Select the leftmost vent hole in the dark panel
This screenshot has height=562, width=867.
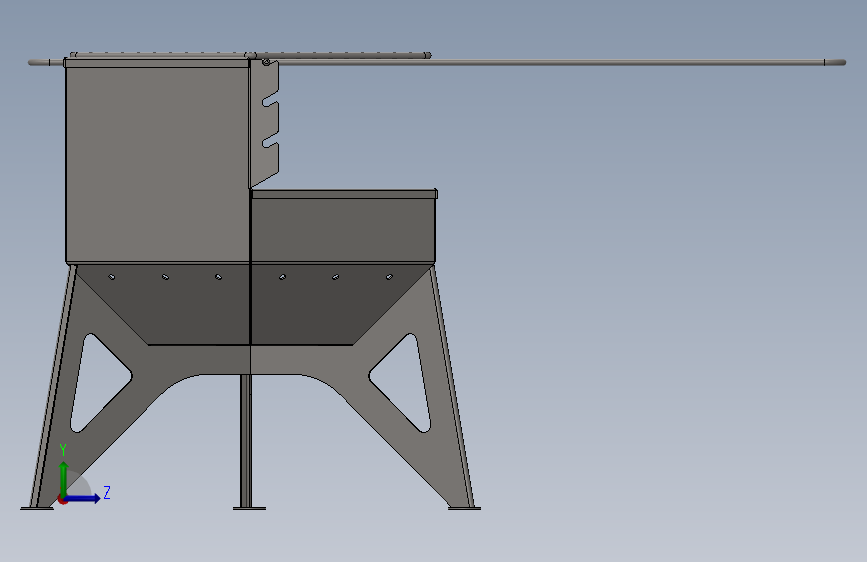click(112, 277)
